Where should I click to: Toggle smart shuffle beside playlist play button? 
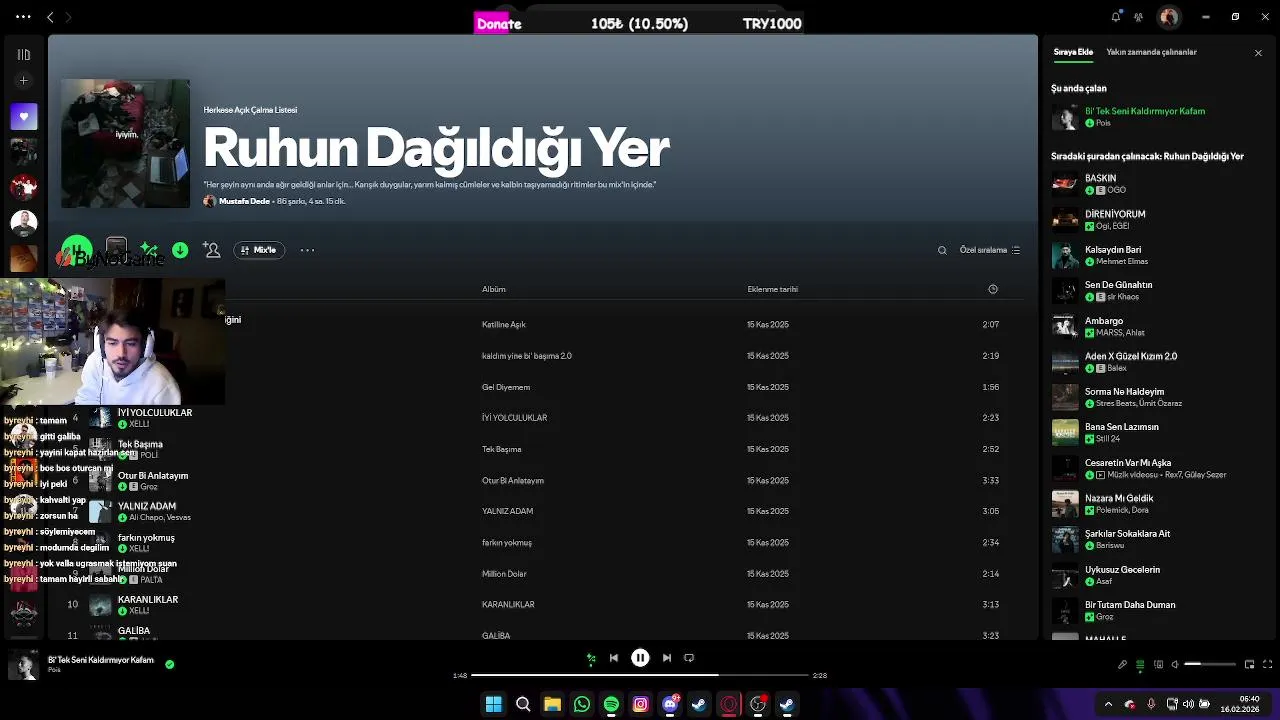(x=149, y=250)
